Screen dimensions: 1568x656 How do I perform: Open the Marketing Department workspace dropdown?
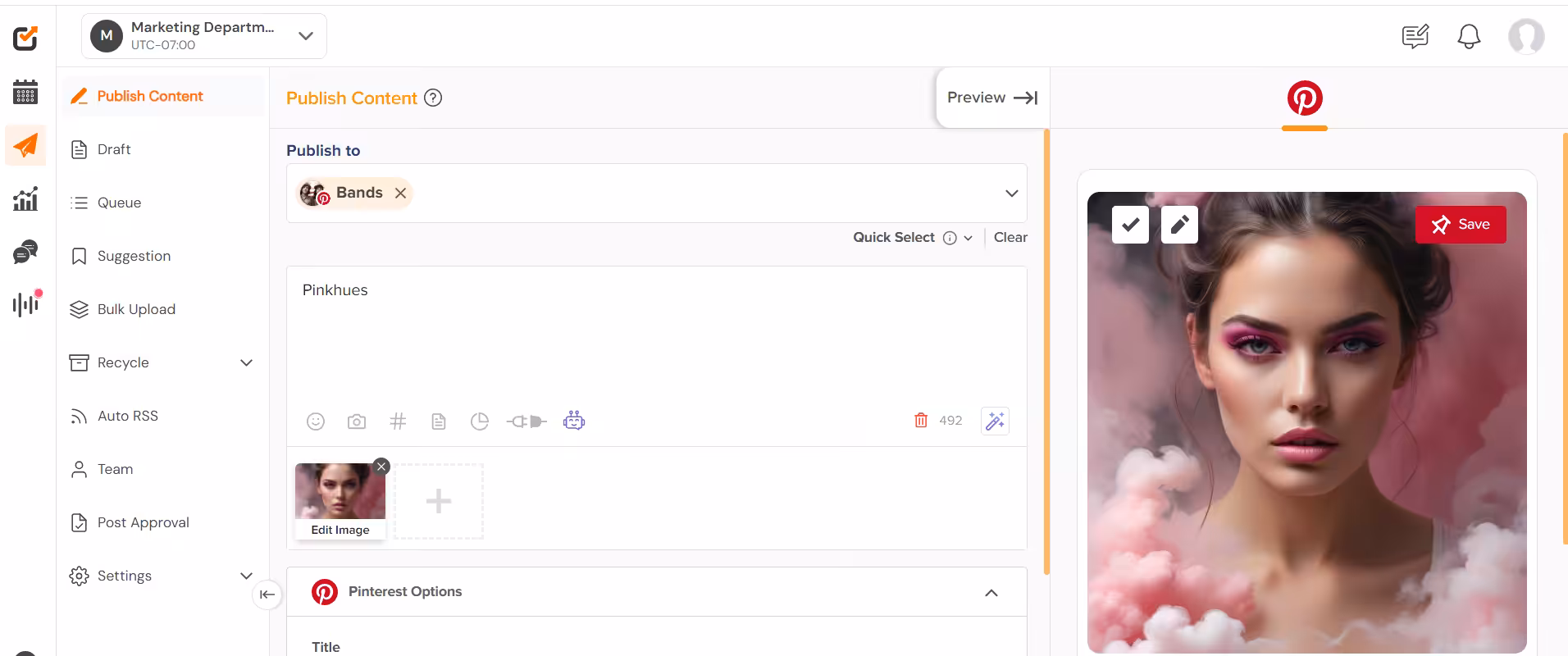click(204, 36)
